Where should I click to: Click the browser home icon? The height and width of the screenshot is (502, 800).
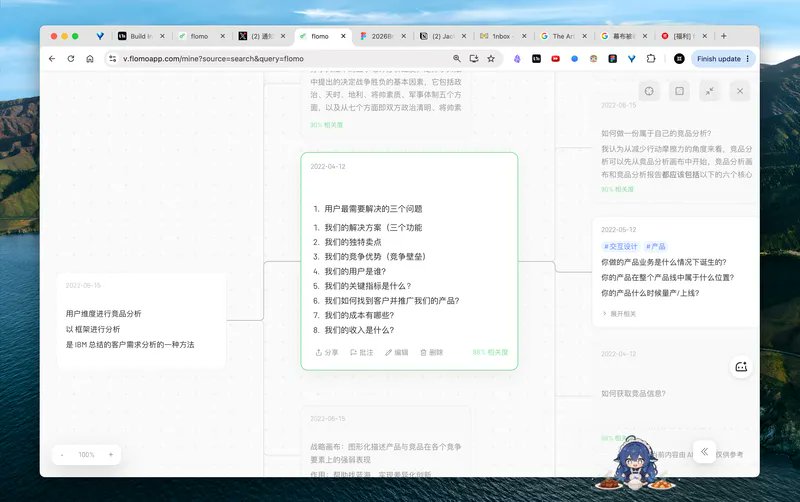point(90,59)
